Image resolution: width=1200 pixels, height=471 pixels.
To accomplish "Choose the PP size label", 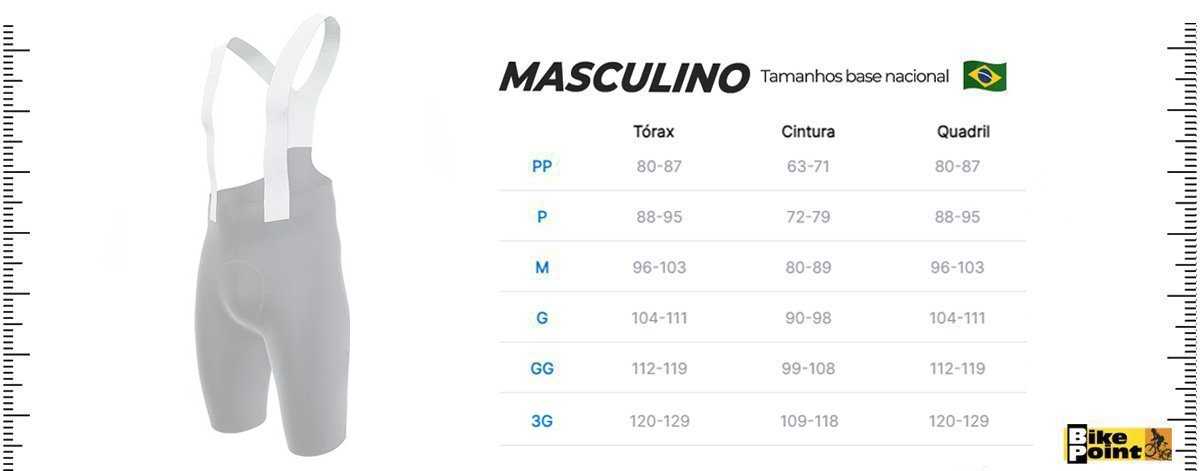I will point(541,166).
